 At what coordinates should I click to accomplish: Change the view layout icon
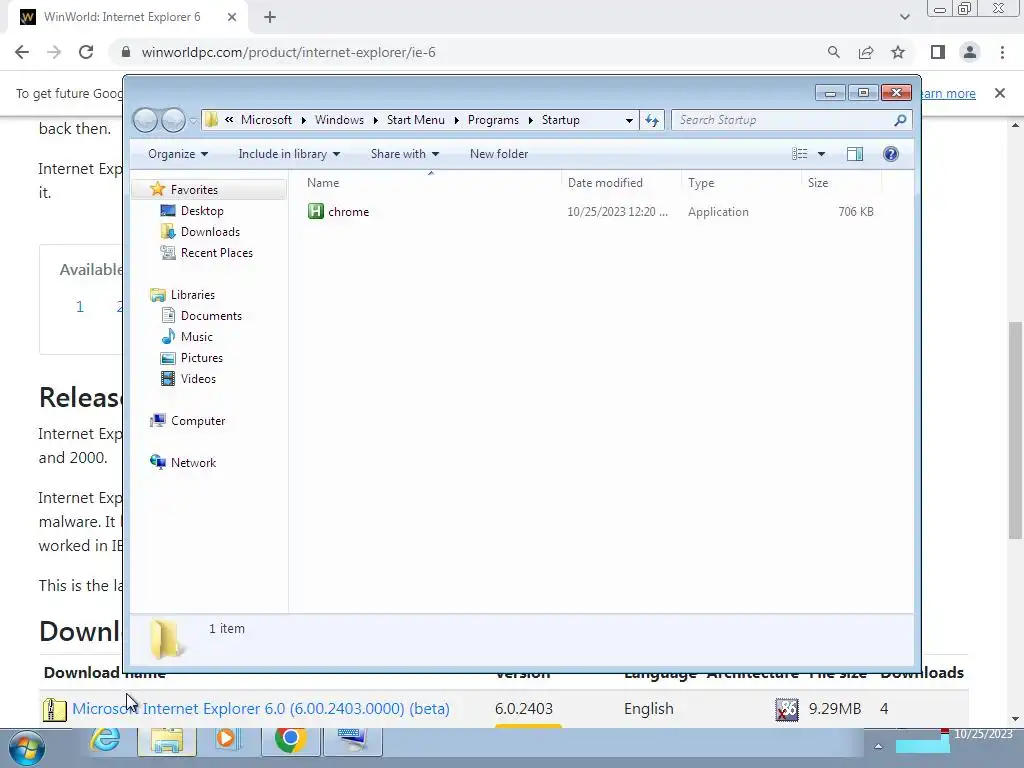(x=800, y=153)
